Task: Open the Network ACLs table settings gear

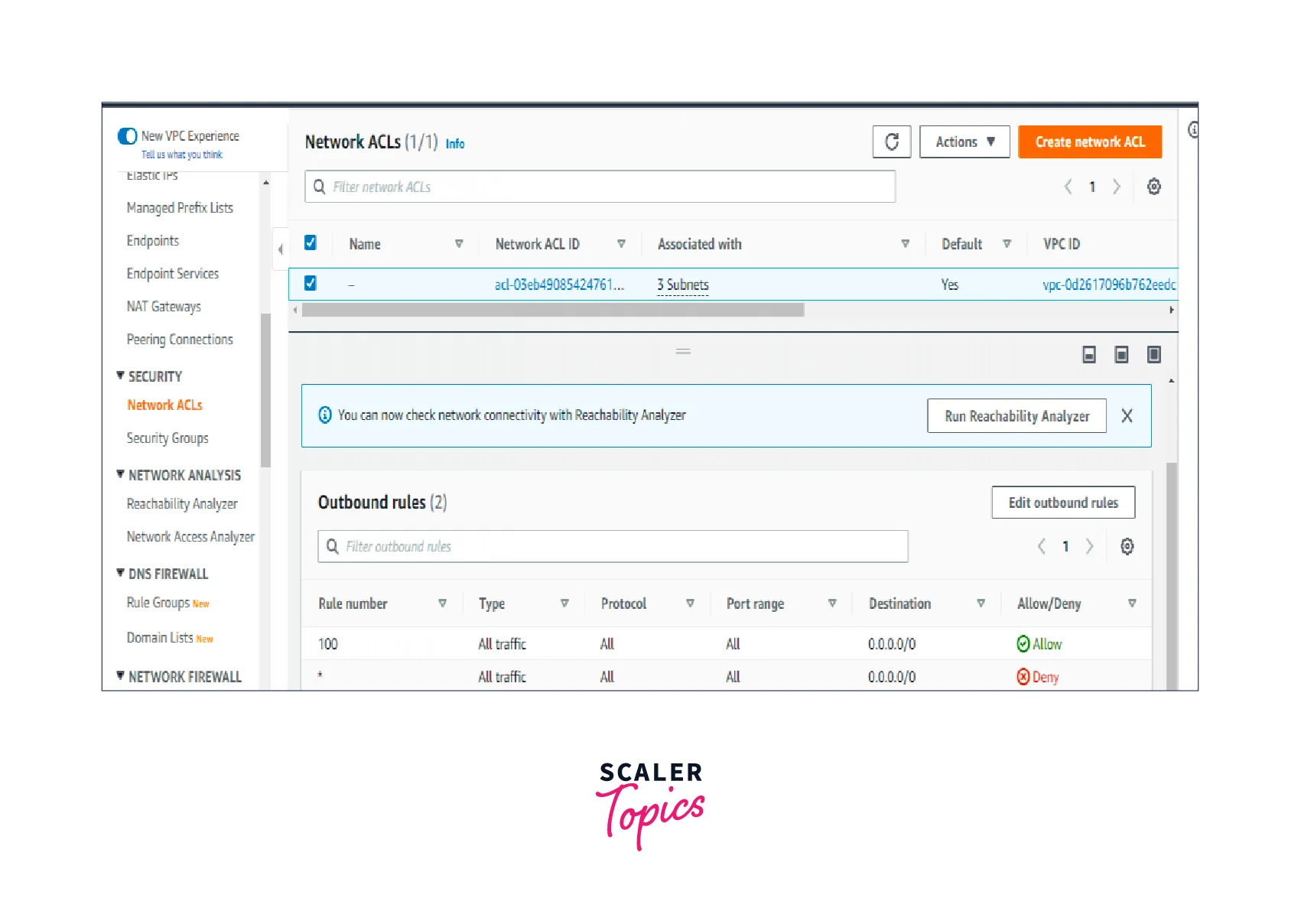Action: tap(1153, 187)
